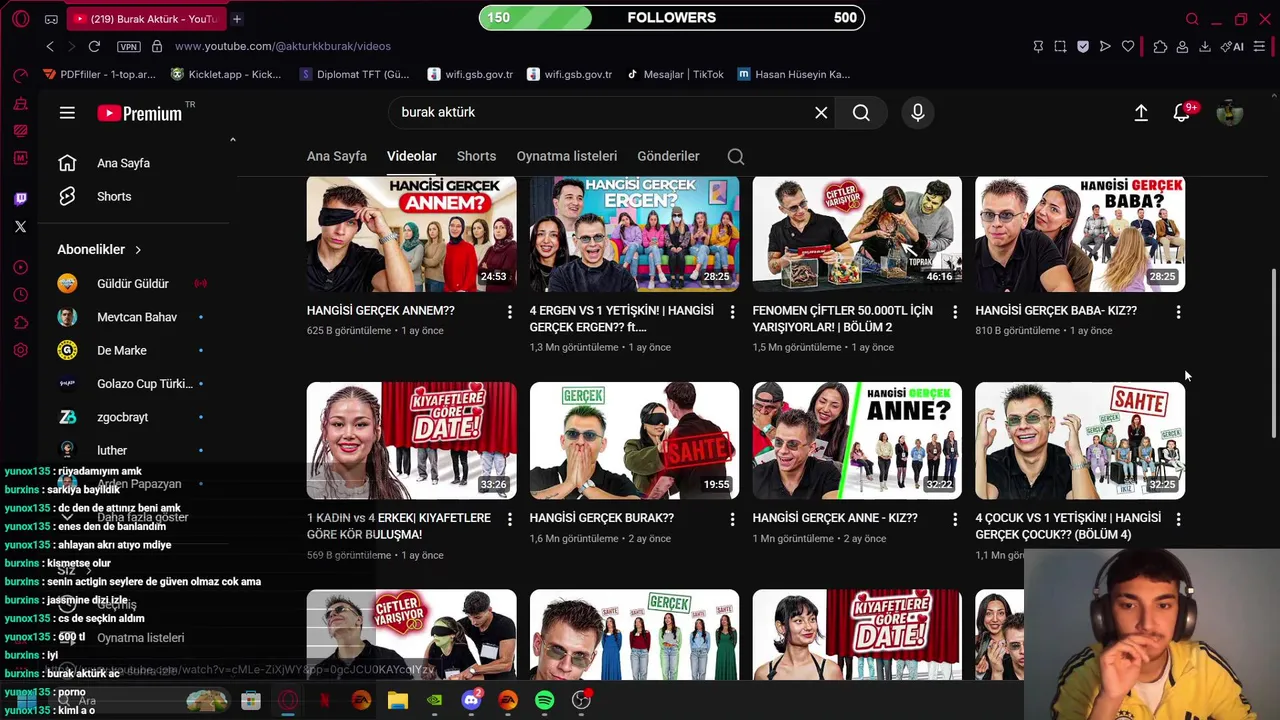The image size is (1280, 720).
Task: Open options for 4 ERGEN VS 1 YETİŞKİN video
Action: pyautogui.click(x=732, y=312)
